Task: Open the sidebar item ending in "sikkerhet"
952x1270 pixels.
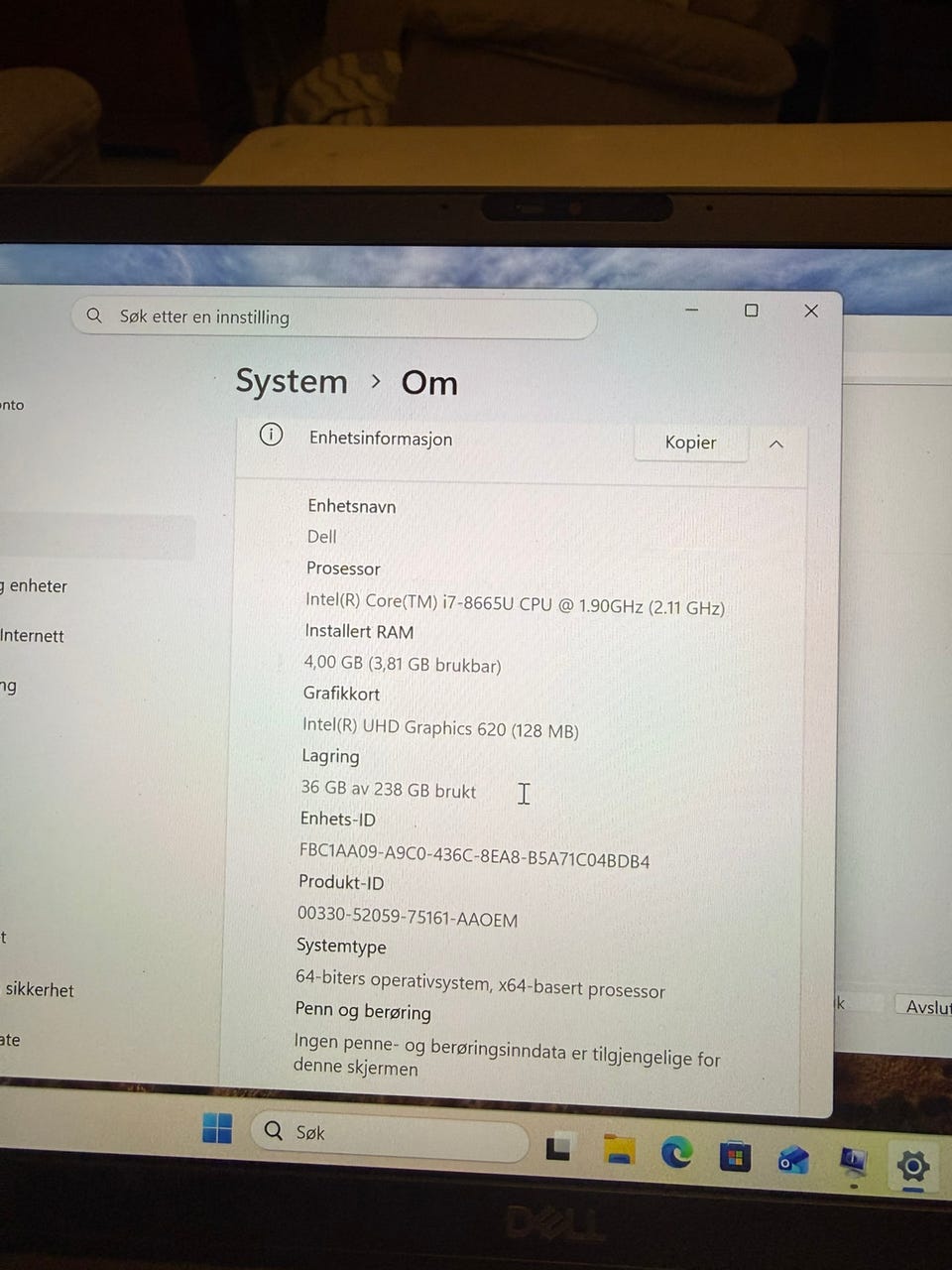Action: (39, 989)
